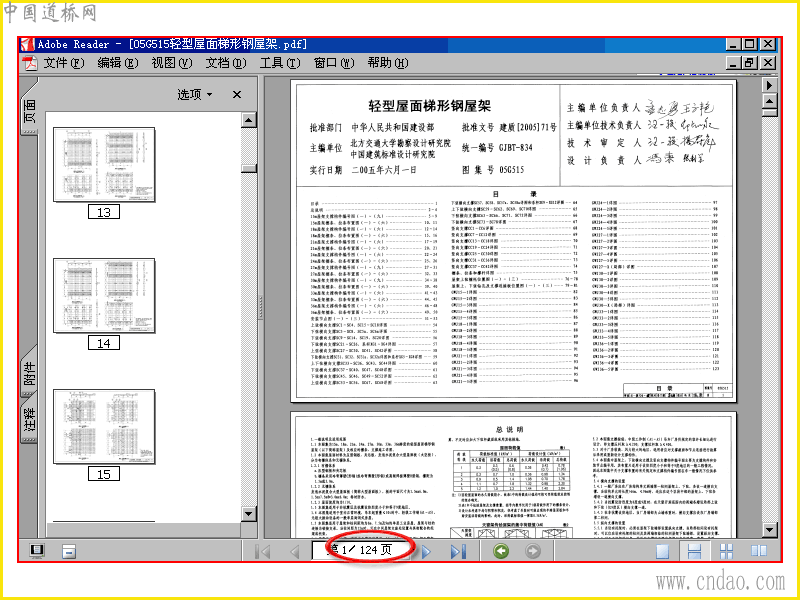Viewport: 800px width, 600px height.
Task: Select page 14 thumbnail
Action: point(104,296)
